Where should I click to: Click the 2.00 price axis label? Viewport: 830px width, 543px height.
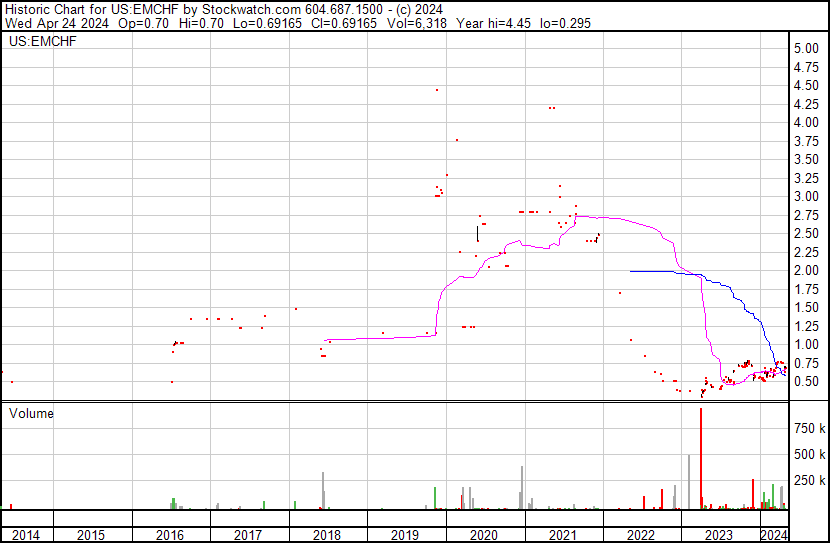(806, 270)
